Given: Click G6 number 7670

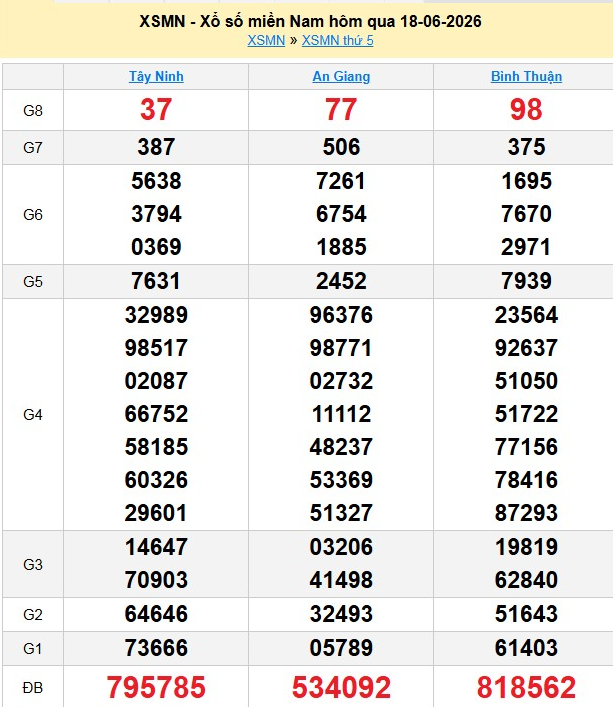Looking at the screenshot, I should 526,214.
